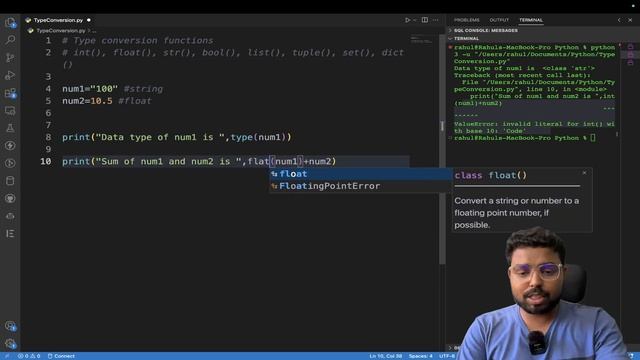Viewport: 640px width, 360px height.
Task: Open the database cylinder icon in activity bar
Action: 10,181
